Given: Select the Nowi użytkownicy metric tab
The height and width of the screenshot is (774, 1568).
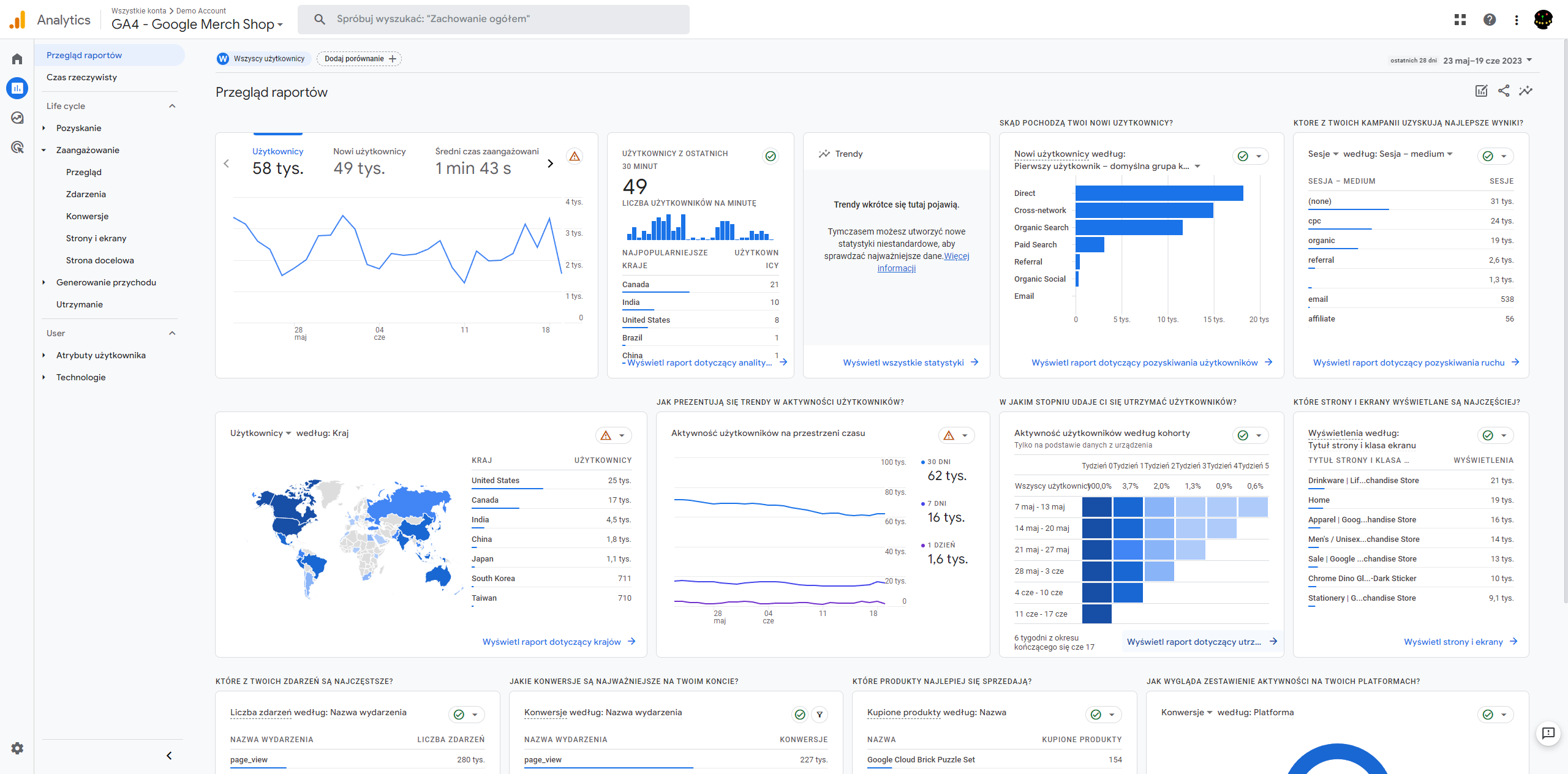Looking at the screenshot, I should pos(369,160).
